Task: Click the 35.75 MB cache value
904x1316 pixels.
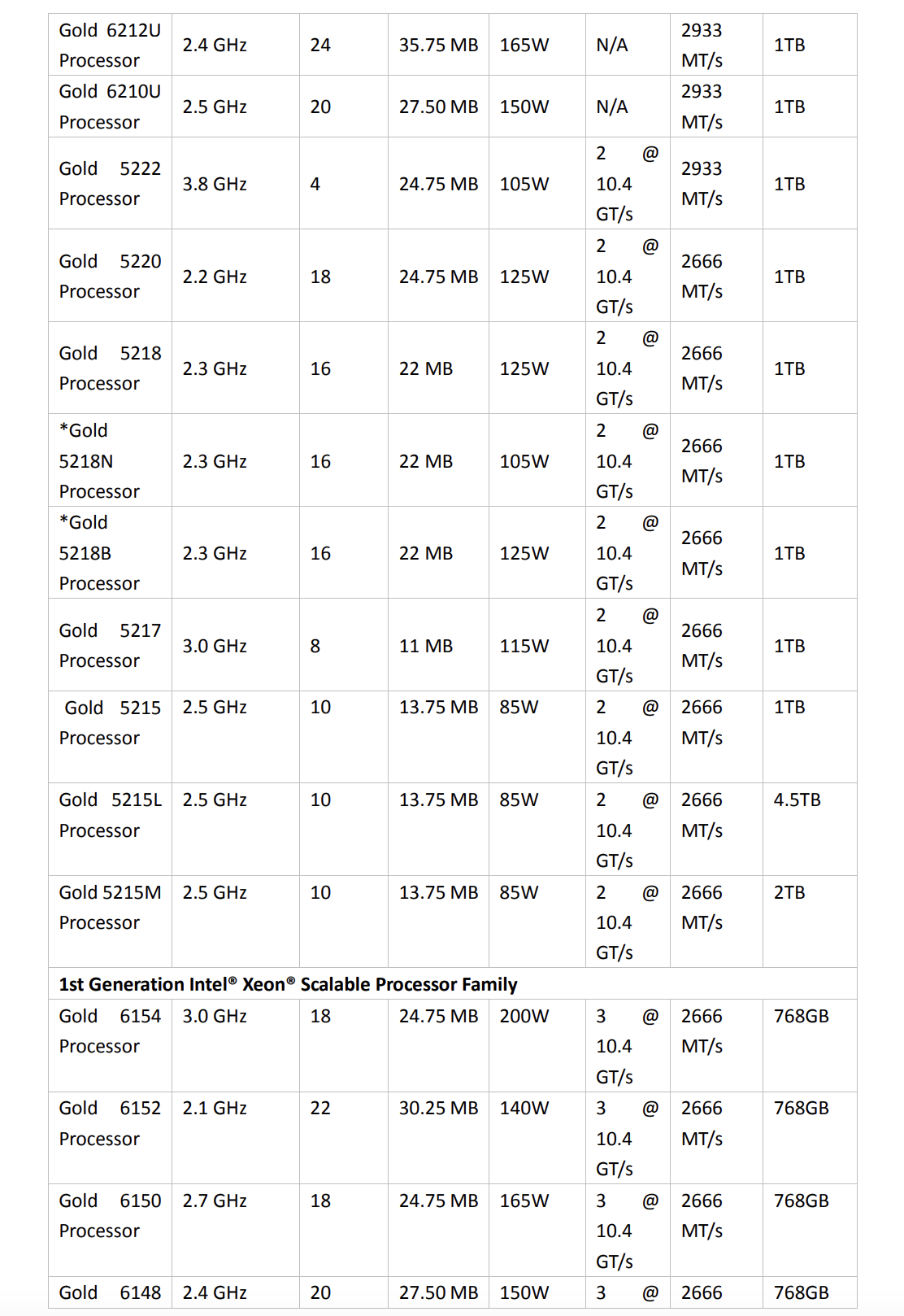Action: [x=438, y=46]
